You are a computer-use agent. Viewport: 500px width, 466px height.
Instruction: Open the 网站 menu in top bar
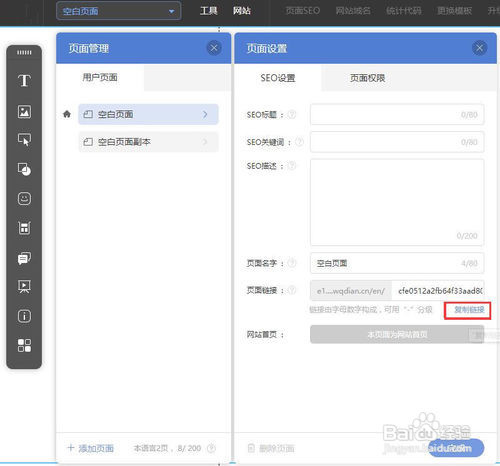(242, 11)
